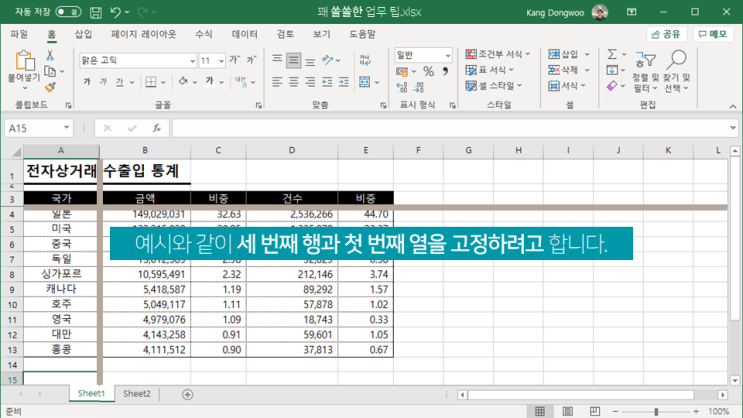Toggle bold formatting
Image resolution: width=743 pixels, height=418 pixels.
(x=87, y=82)
